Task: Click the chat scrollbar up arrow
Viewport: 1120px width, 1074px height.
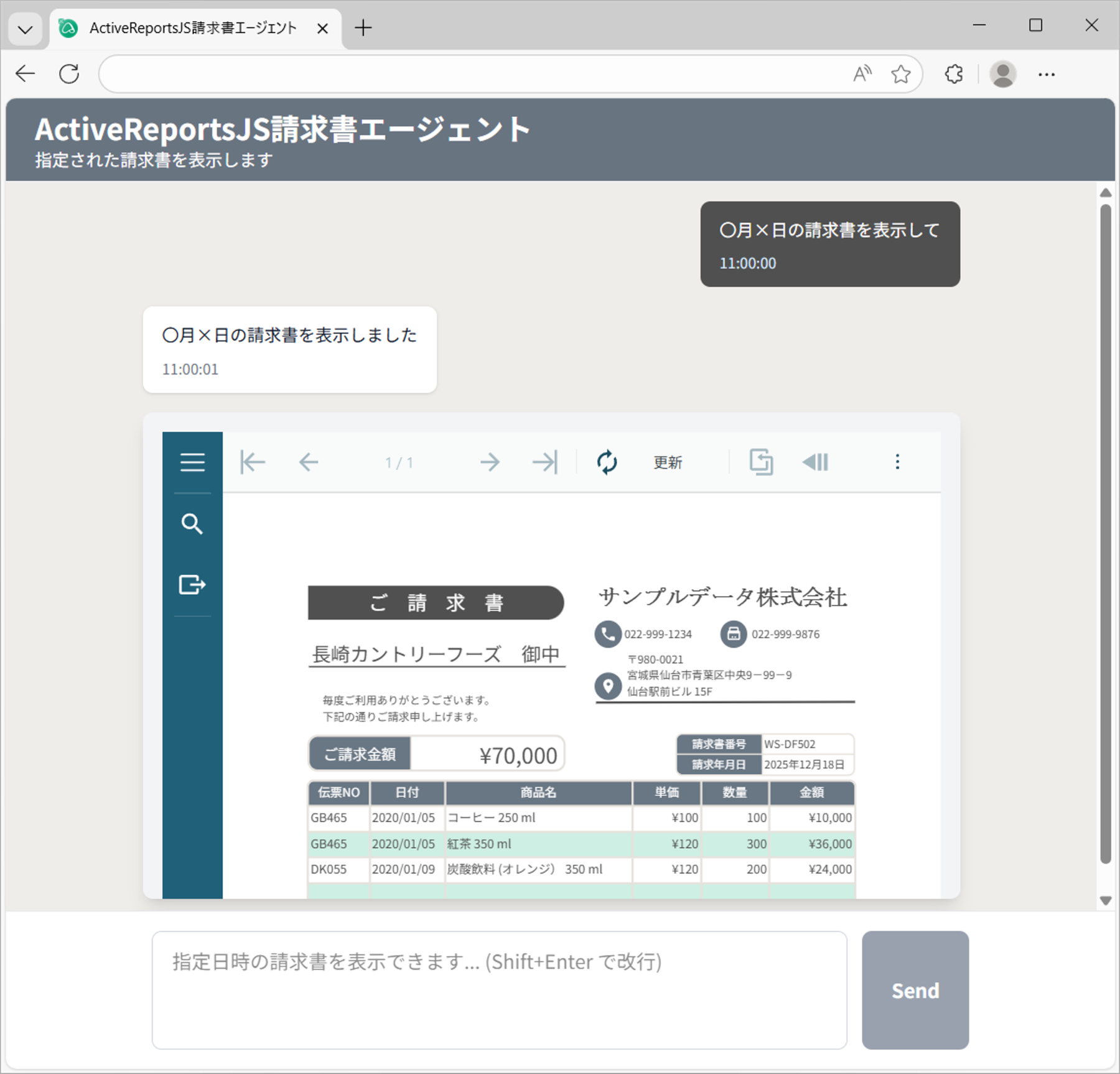Action: 1106,193
